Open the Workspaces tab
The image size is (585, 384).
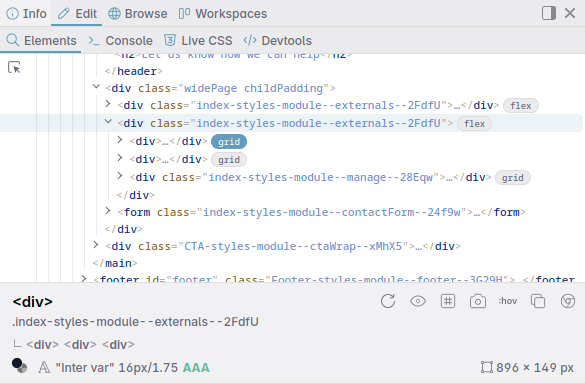coord(223,13)
